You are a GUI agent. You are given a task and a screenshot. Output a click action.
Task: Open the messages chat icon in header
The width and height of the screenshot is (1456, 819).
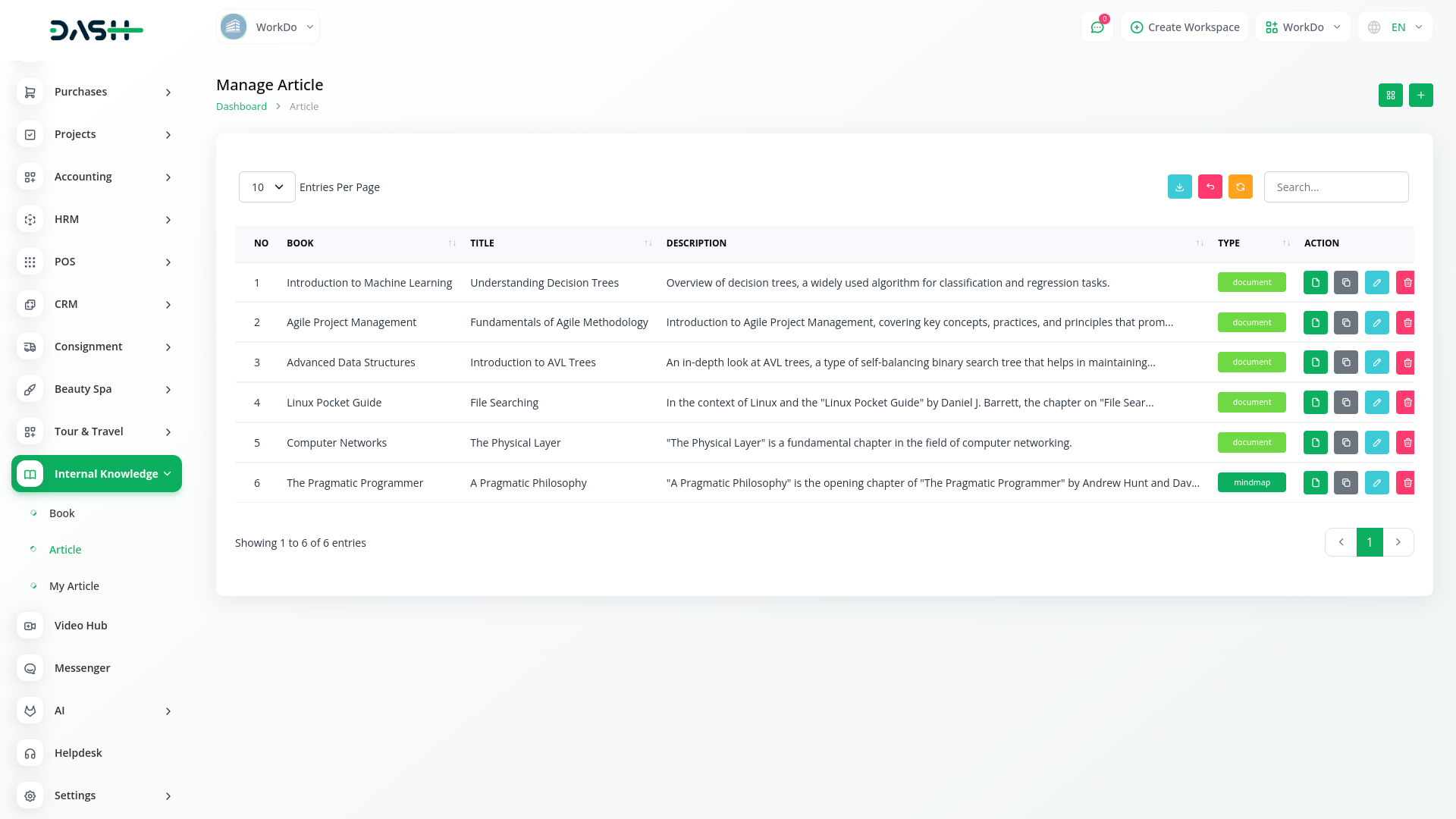1097,27
